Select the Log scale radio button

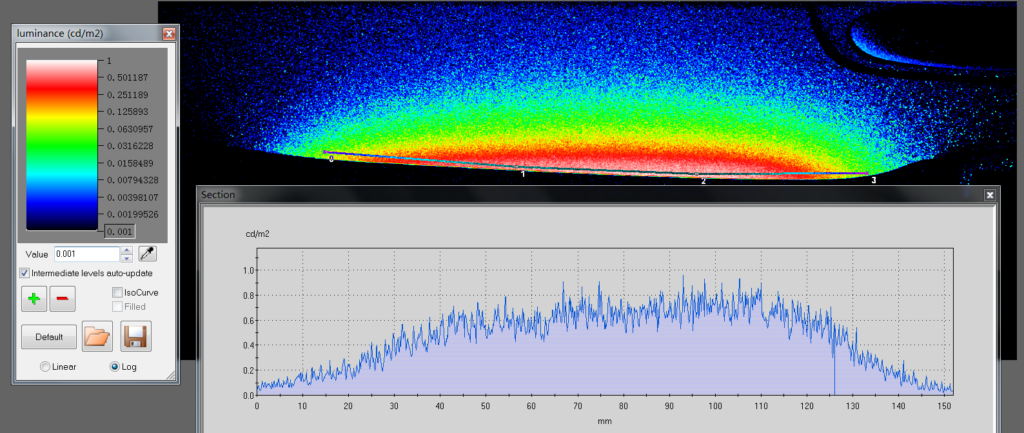pos(115,367)
